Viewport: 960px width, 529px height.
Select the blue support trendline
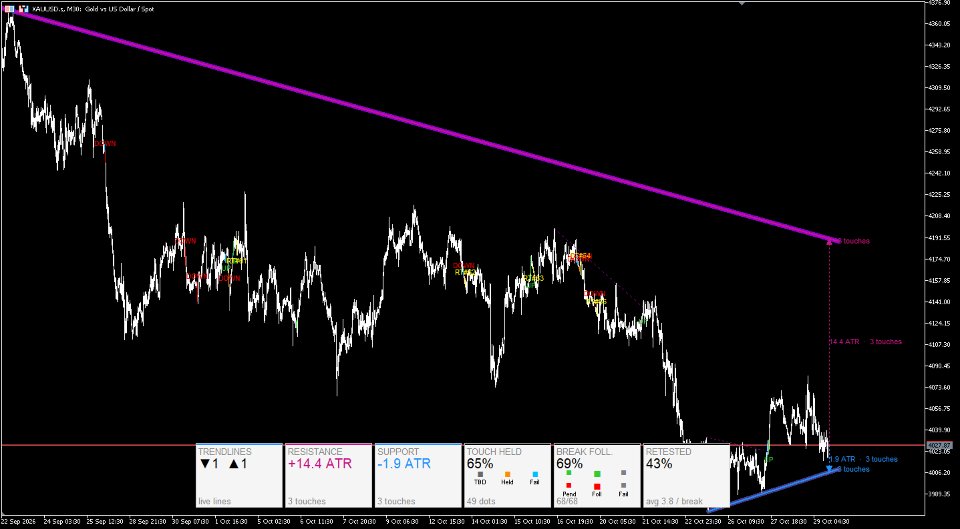tap(771, 490)
